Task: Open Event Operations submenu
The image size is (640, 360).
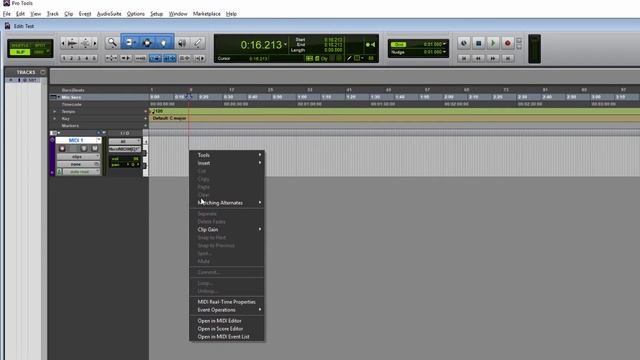Action: (227, 310)
